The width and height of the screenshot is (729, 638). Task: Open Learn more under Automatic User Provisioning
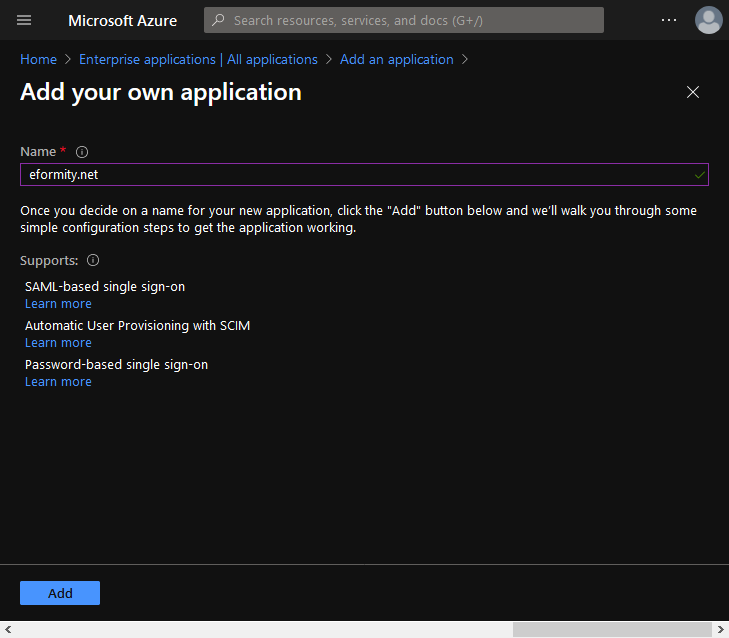tap(58, 343)
